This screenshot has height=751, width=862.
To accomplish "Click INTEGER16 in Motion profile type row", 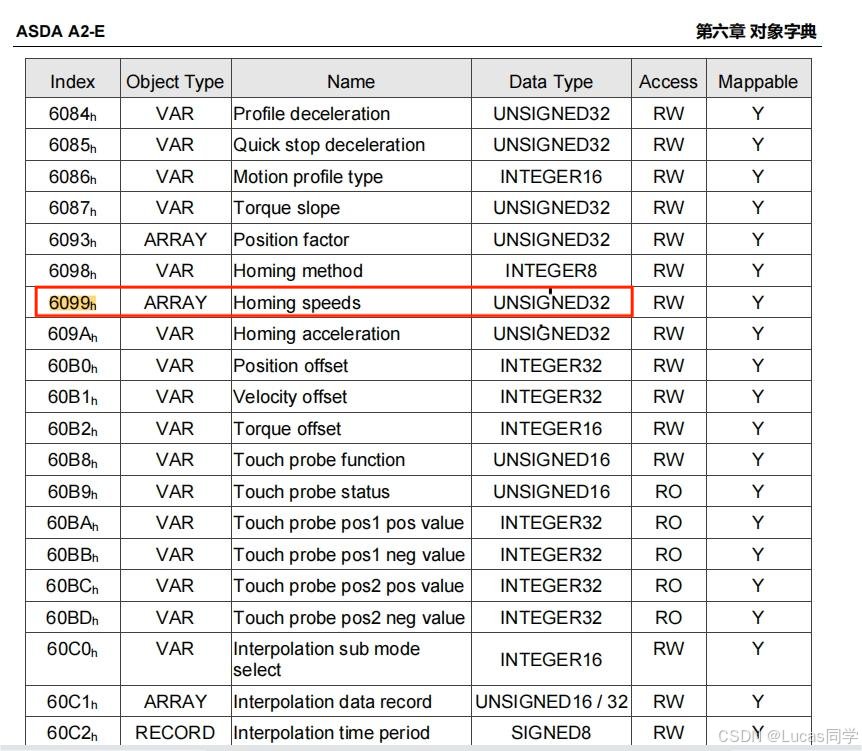I will click(551, 177).
